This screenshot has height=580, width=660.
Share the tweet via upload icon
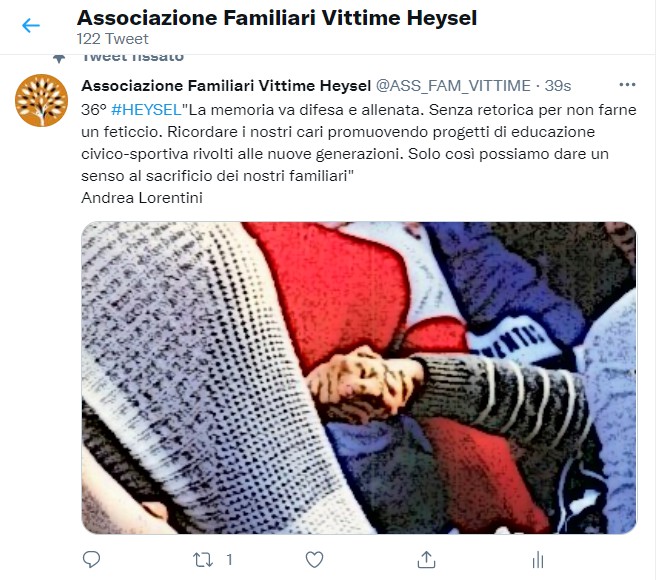(x=426, y=559)
